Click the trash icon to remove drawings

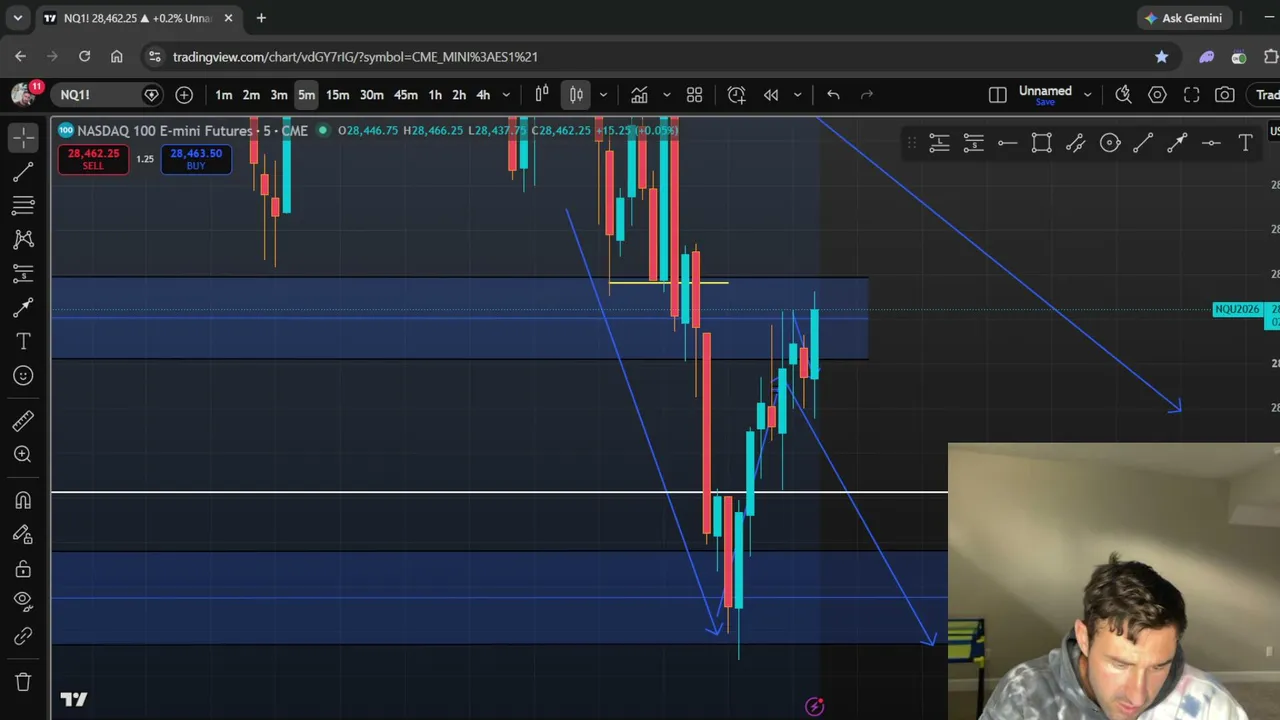click(23, 682)
